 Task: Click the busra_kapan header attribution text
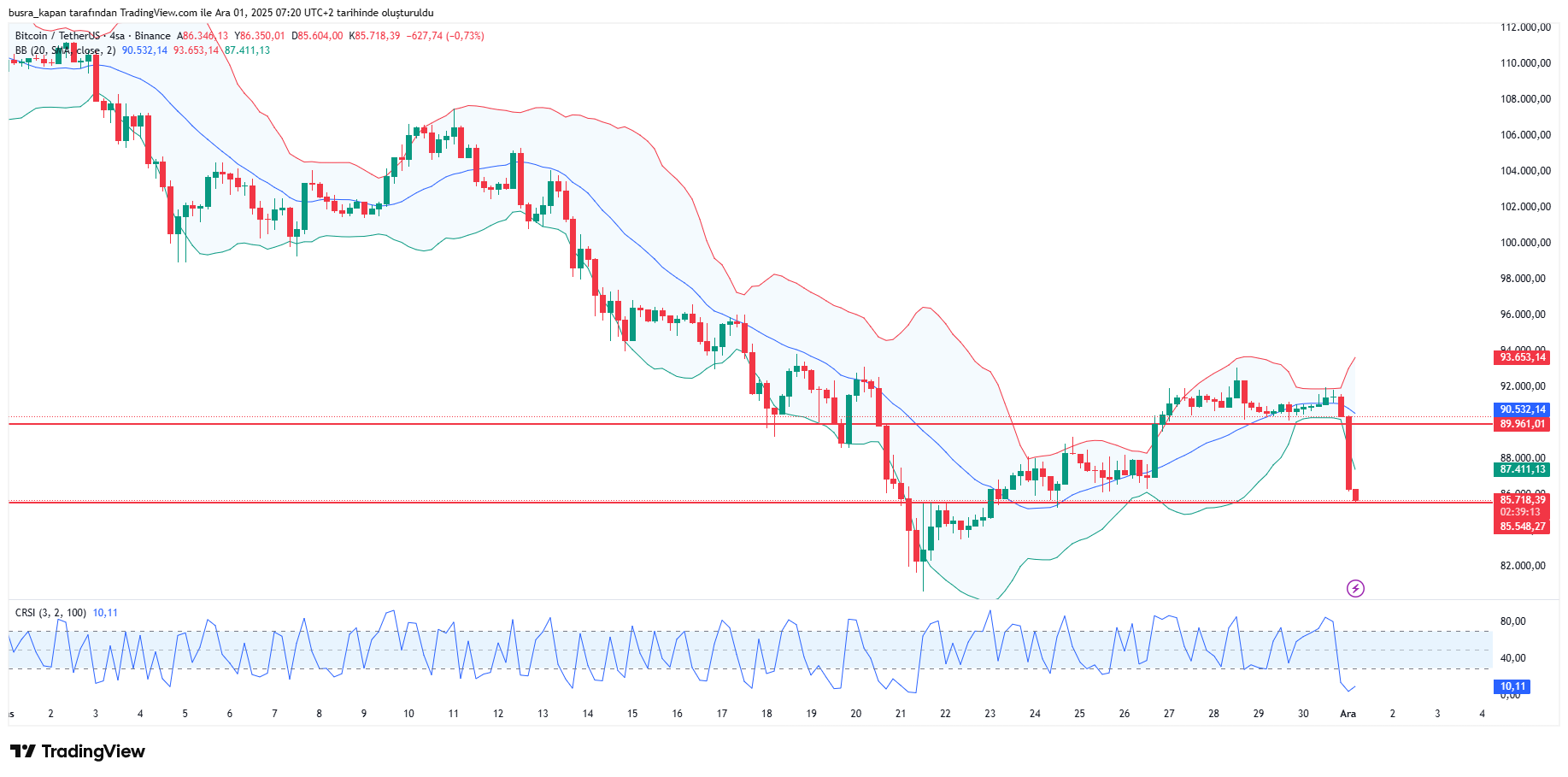220,13
